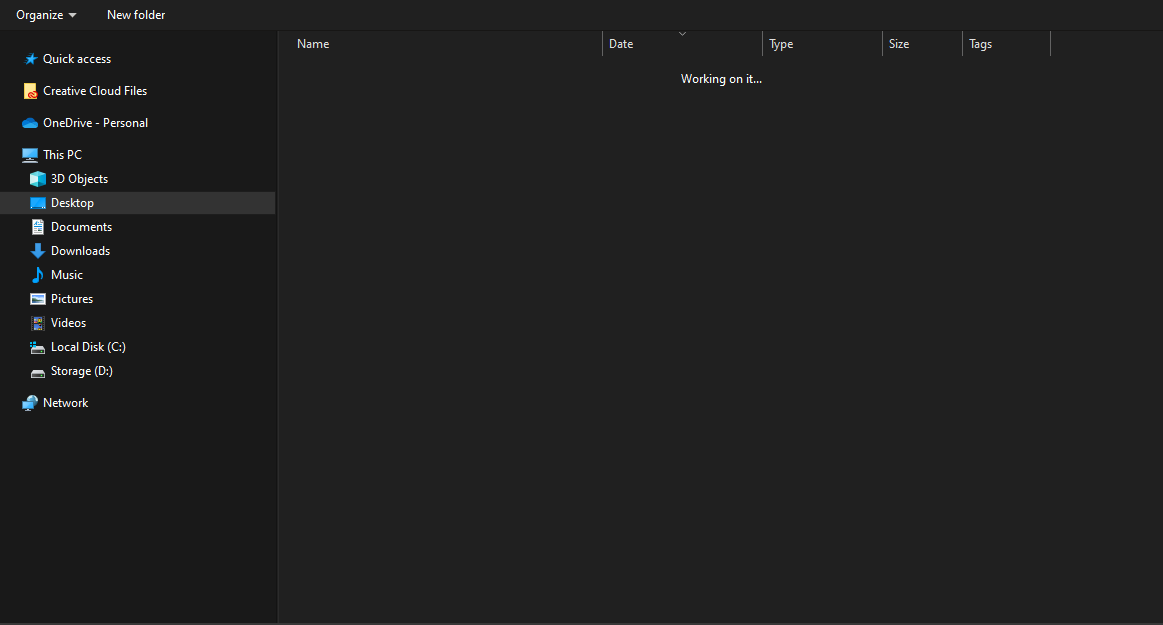
Task: Open the 3D Objects folder icon
Action: pos(38,178)
